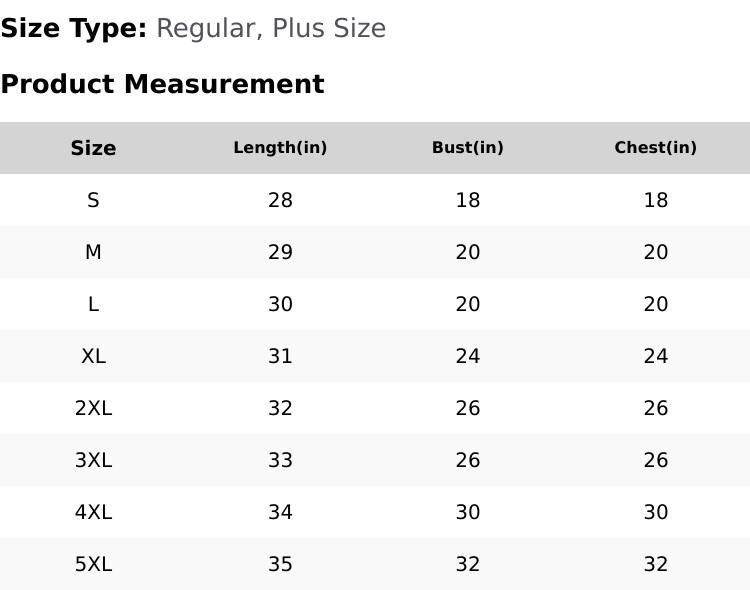Click length value 28 in S row

click(x=280, y=200)
